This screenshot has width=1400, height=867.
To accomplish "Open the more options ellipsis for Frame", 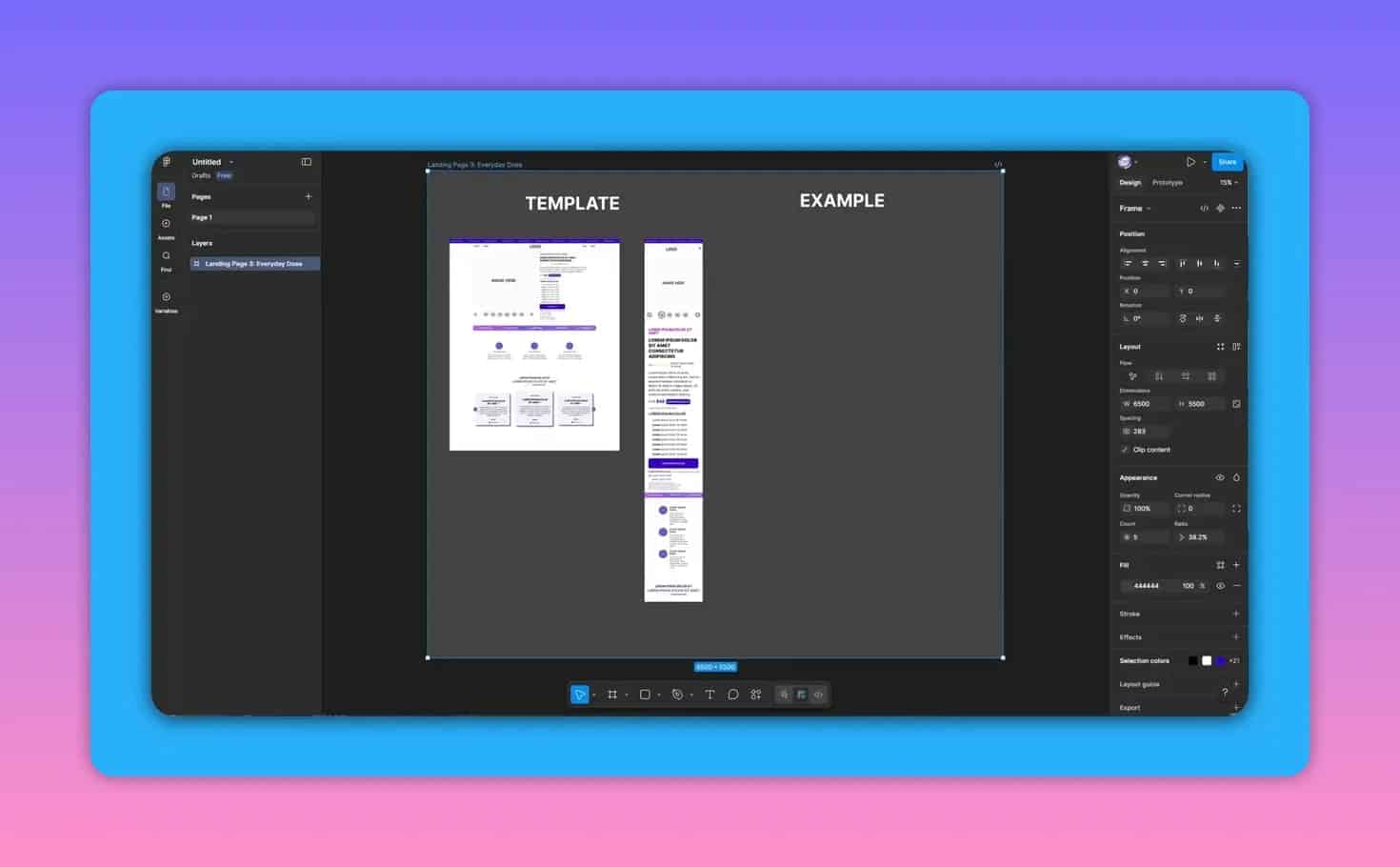I will coord(1236,208).
